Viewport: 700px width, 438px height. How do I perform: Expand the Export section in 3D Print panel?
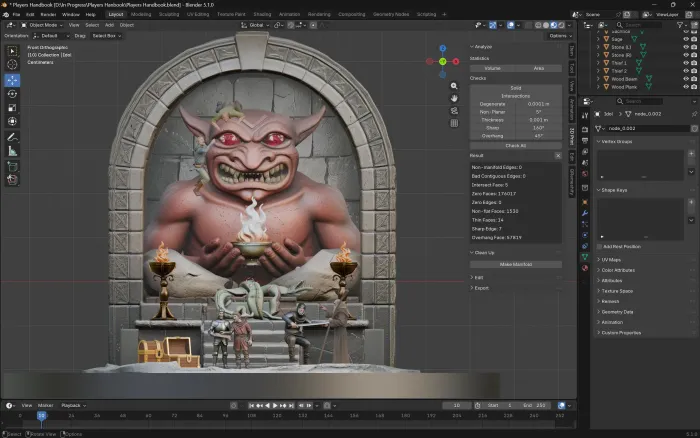point(480,288)
